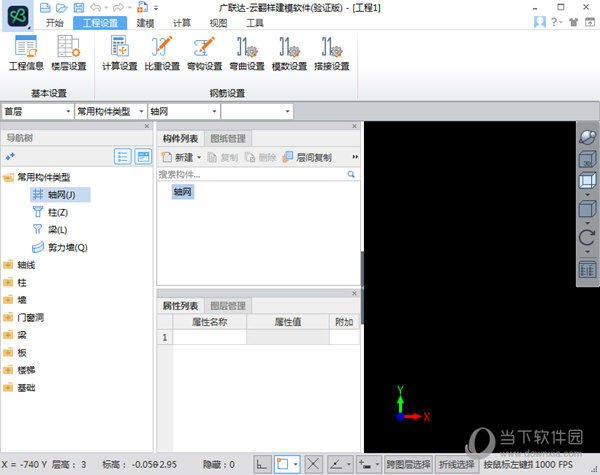Screen dimensions: 600x475
Task: Select 轴网(J) in the navigation tree
Action: pyautogui.click(x=60, y=195)
